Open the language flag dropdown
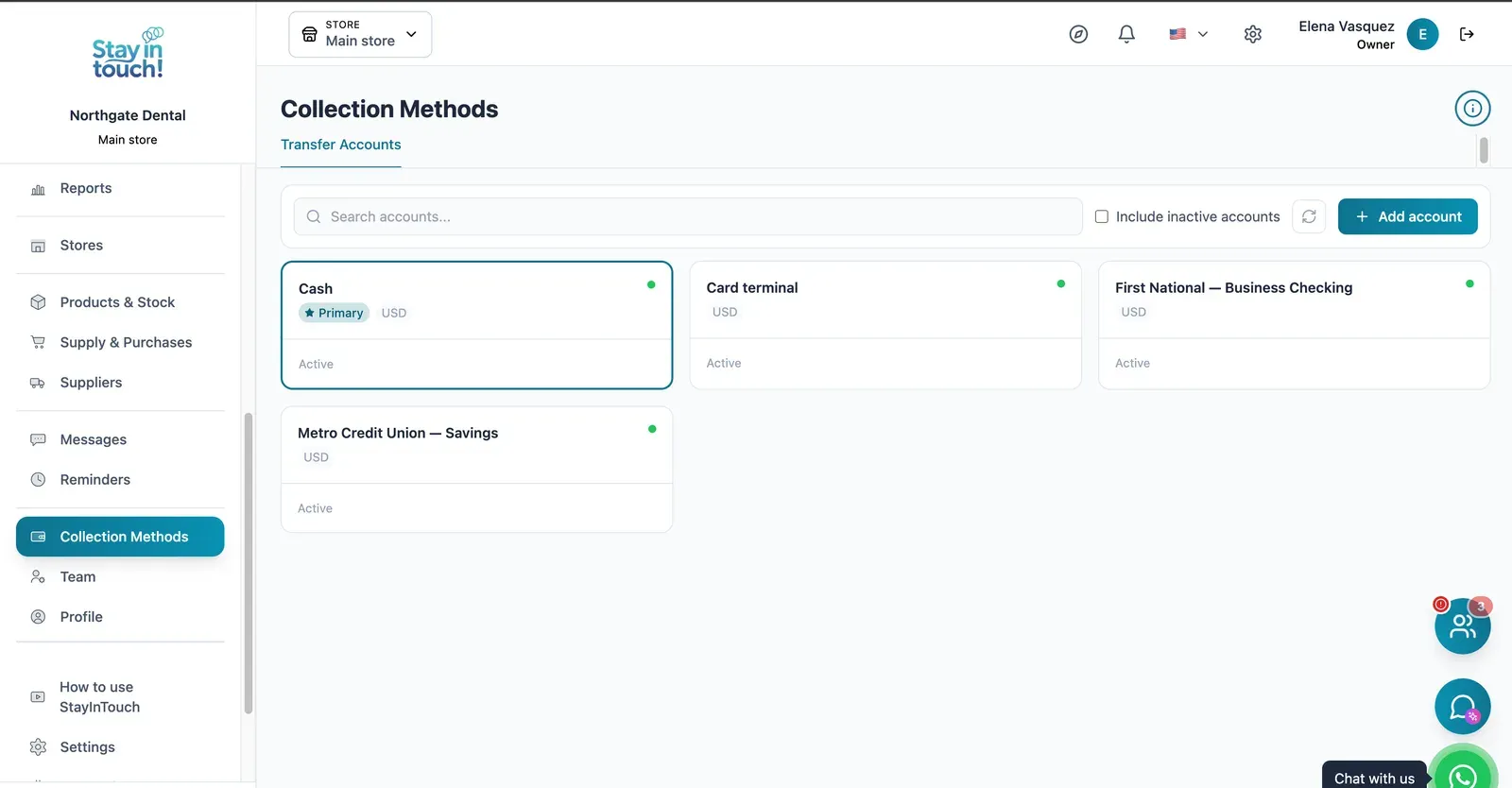 point(1188,34)
